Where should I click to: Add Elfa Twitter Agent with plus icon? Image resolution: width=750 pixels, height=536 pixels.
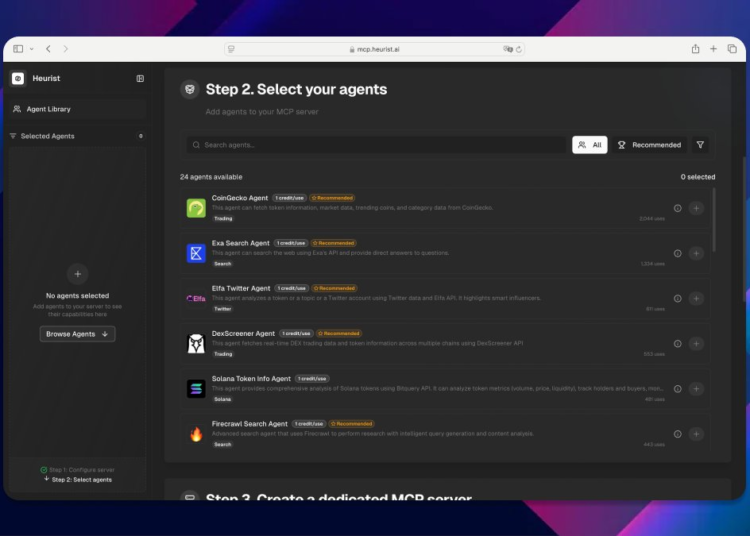pos(696,298)
